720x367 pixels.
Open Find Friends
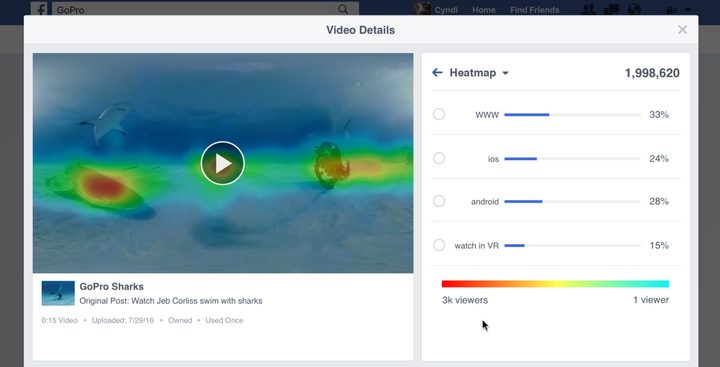pyautogui.click(x=534, y=10)
